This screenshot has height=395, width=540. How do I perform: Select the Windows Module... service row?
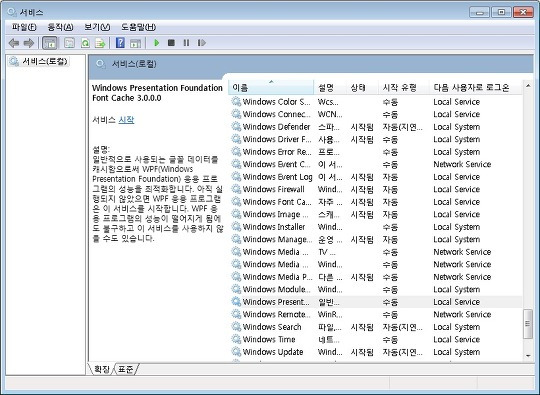point(376,289)
